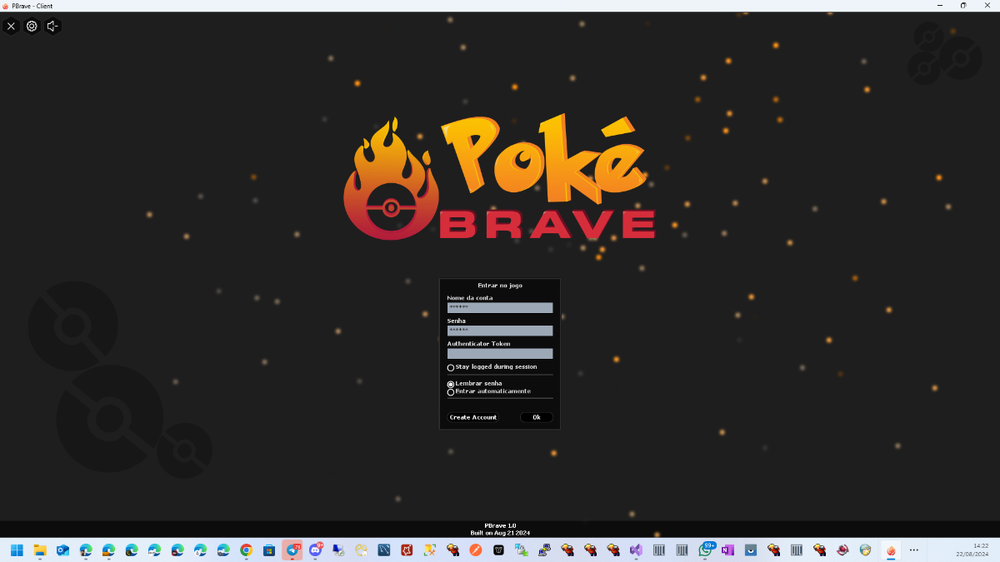
Task: Open the settings gear icon
Action: [32, 26]
